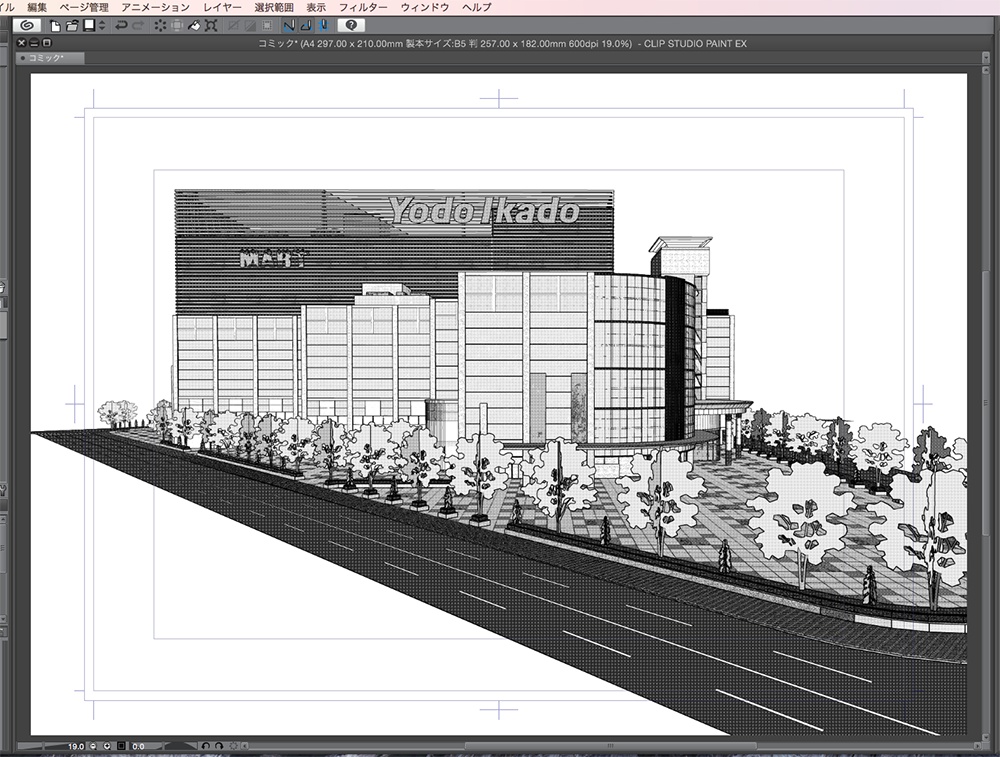Image resolution: width=1000 pixels, height=757 pixels.
Task: Open the レイヤー menu
Action: click(222, 7)
